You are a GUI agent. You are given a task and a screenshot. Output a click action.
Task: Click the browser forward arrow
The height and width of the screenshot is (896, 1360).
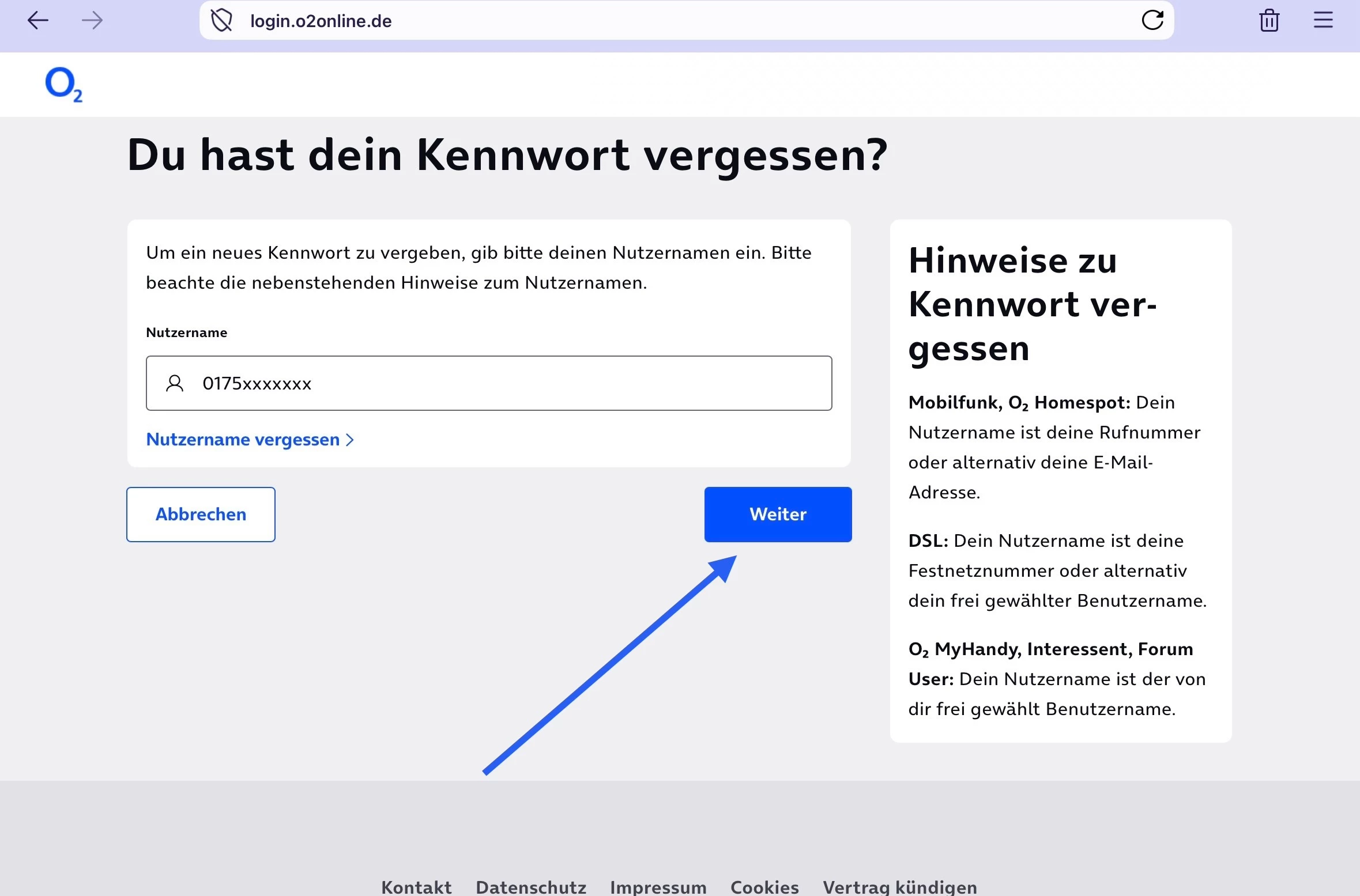[92, 21]
